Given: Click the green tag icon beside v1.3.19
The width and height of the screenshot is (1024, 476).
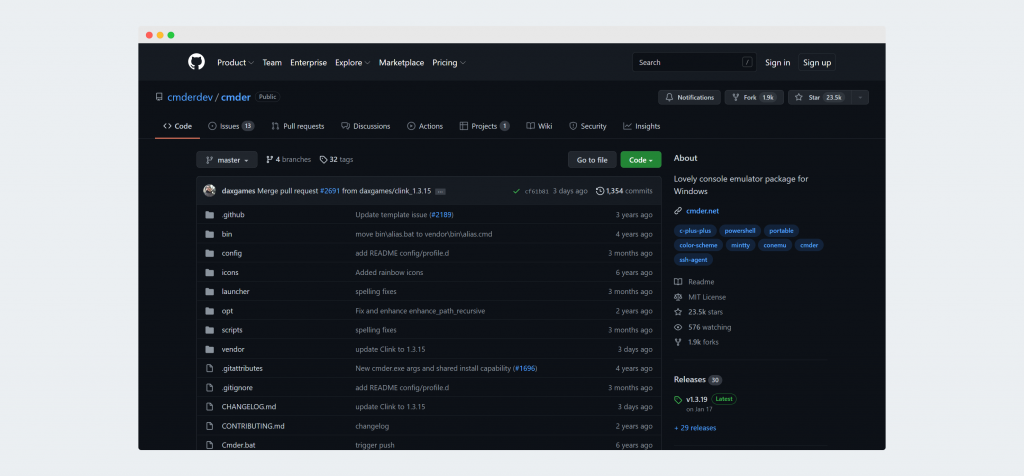Looking at the screenshot, I should coord(678,400).
